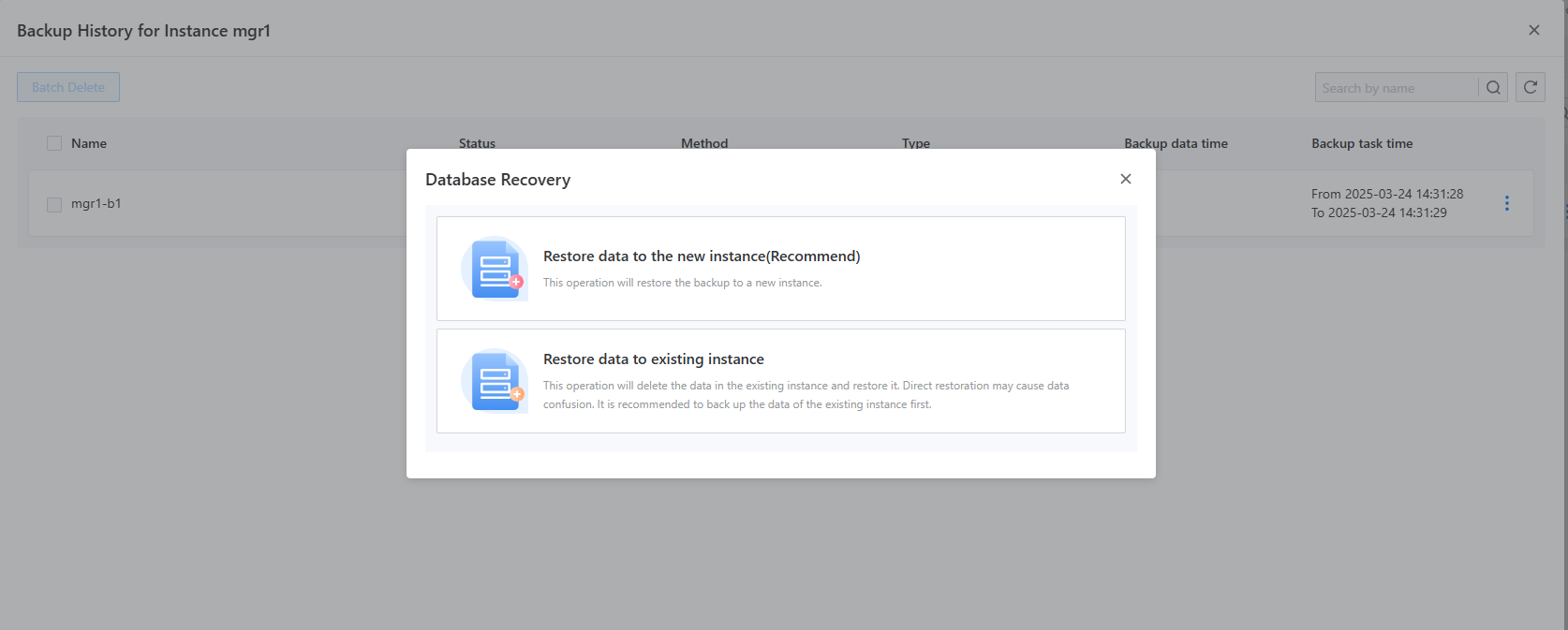Focus the Search by name field

tap(1395, 88)
